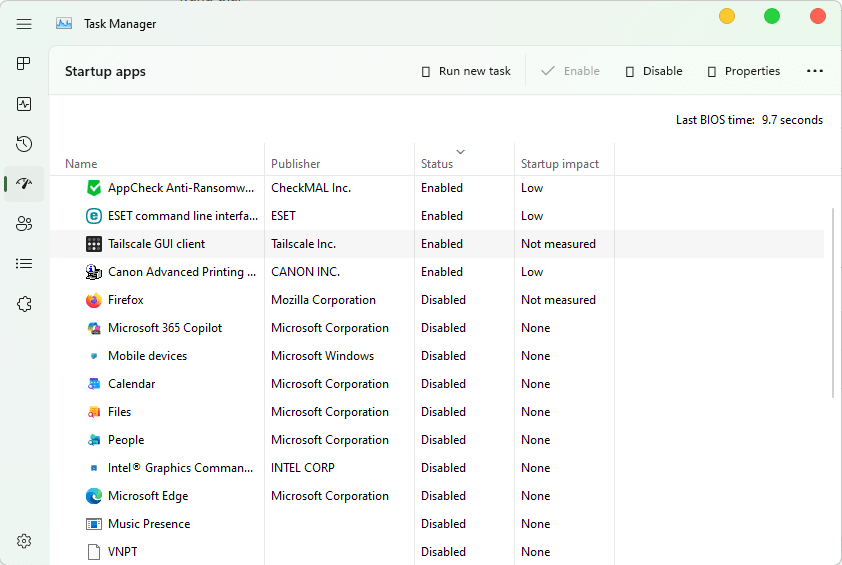Click the Microsoft Edge name text

coord(148,496)
